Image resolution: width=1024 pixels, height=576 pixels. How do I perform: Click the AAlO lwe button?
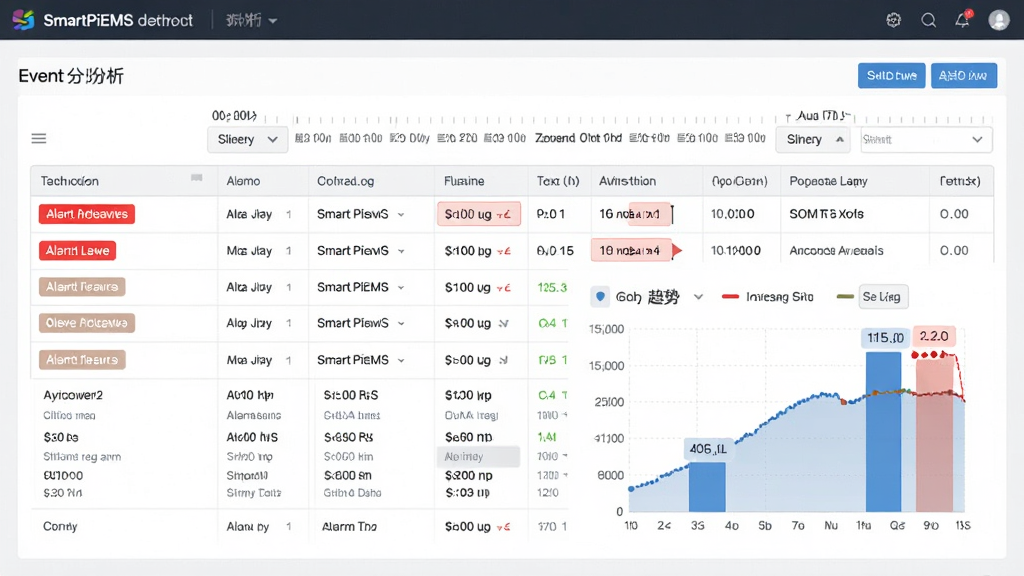[x=964, y=76]
